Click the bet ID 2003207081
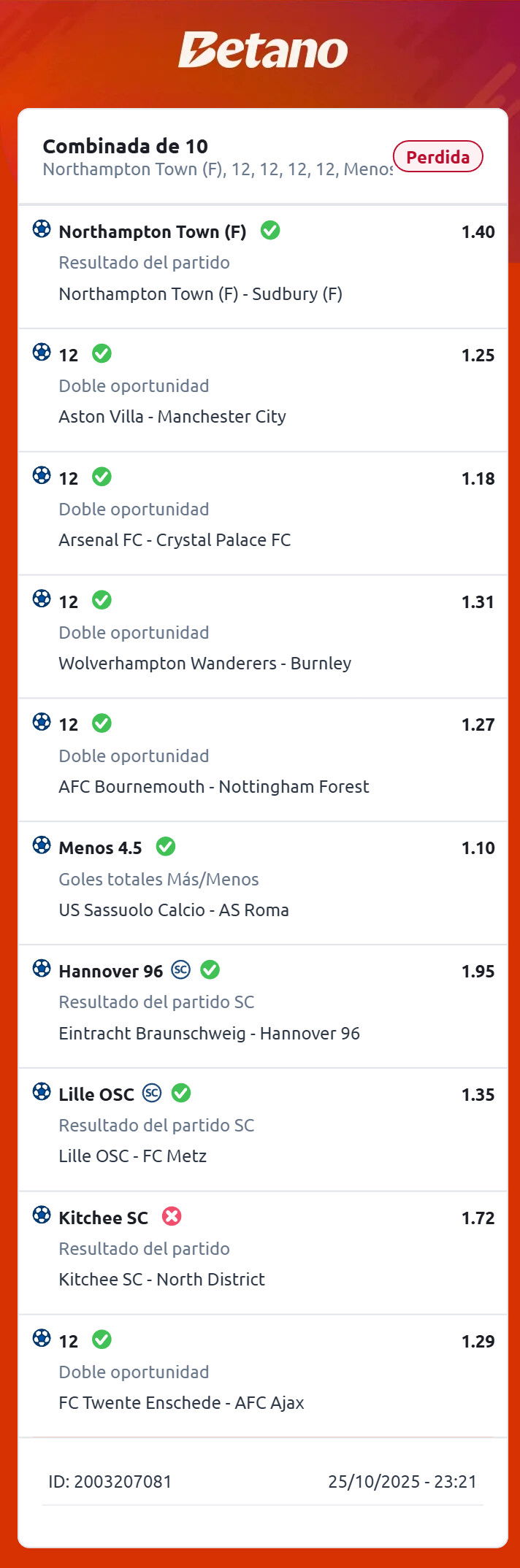The image size is (520, 1568). point(110,1482)
